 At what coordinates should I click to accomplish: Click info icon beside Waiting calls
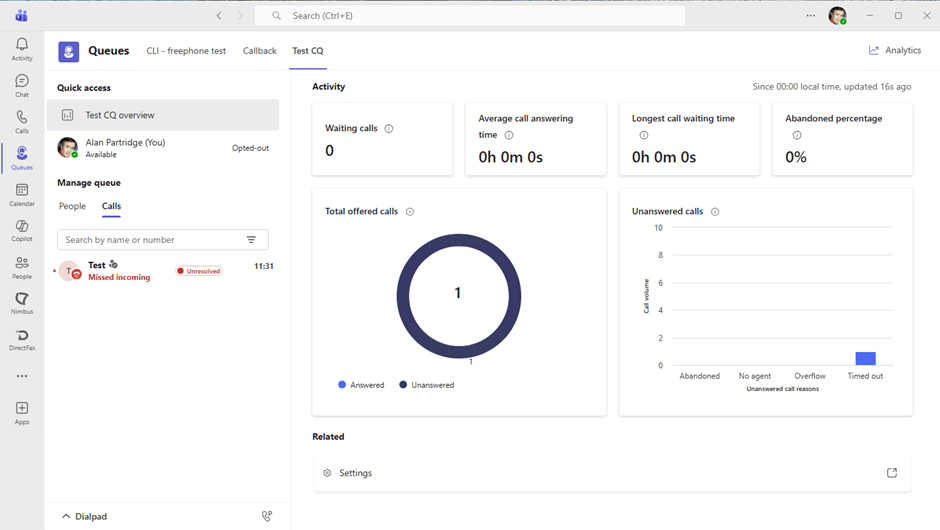(x=389, y=129)
